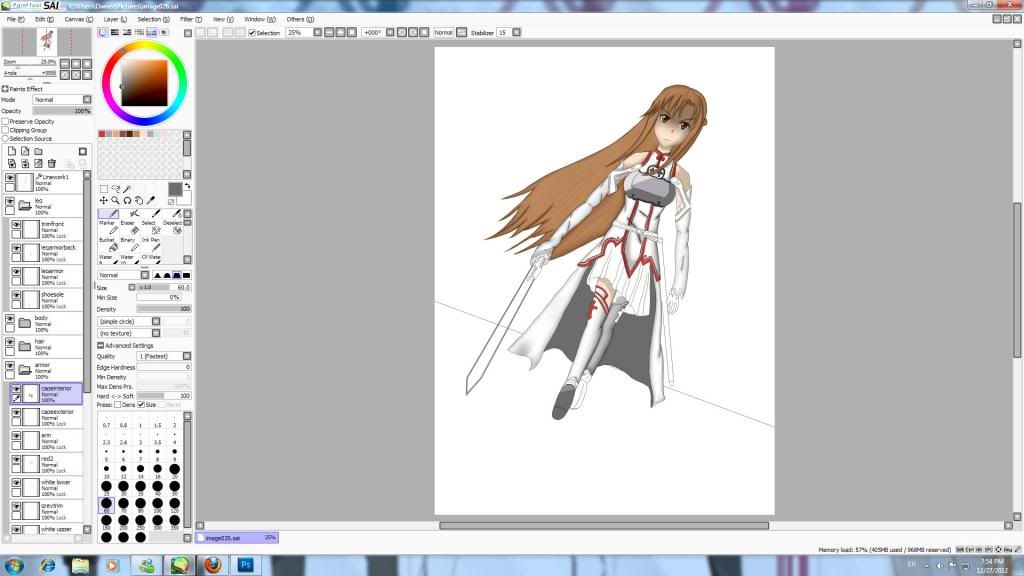This screenshot has width=1024, height=576.
Task: Delete the selected layer with trash icon
Action: 52,163
